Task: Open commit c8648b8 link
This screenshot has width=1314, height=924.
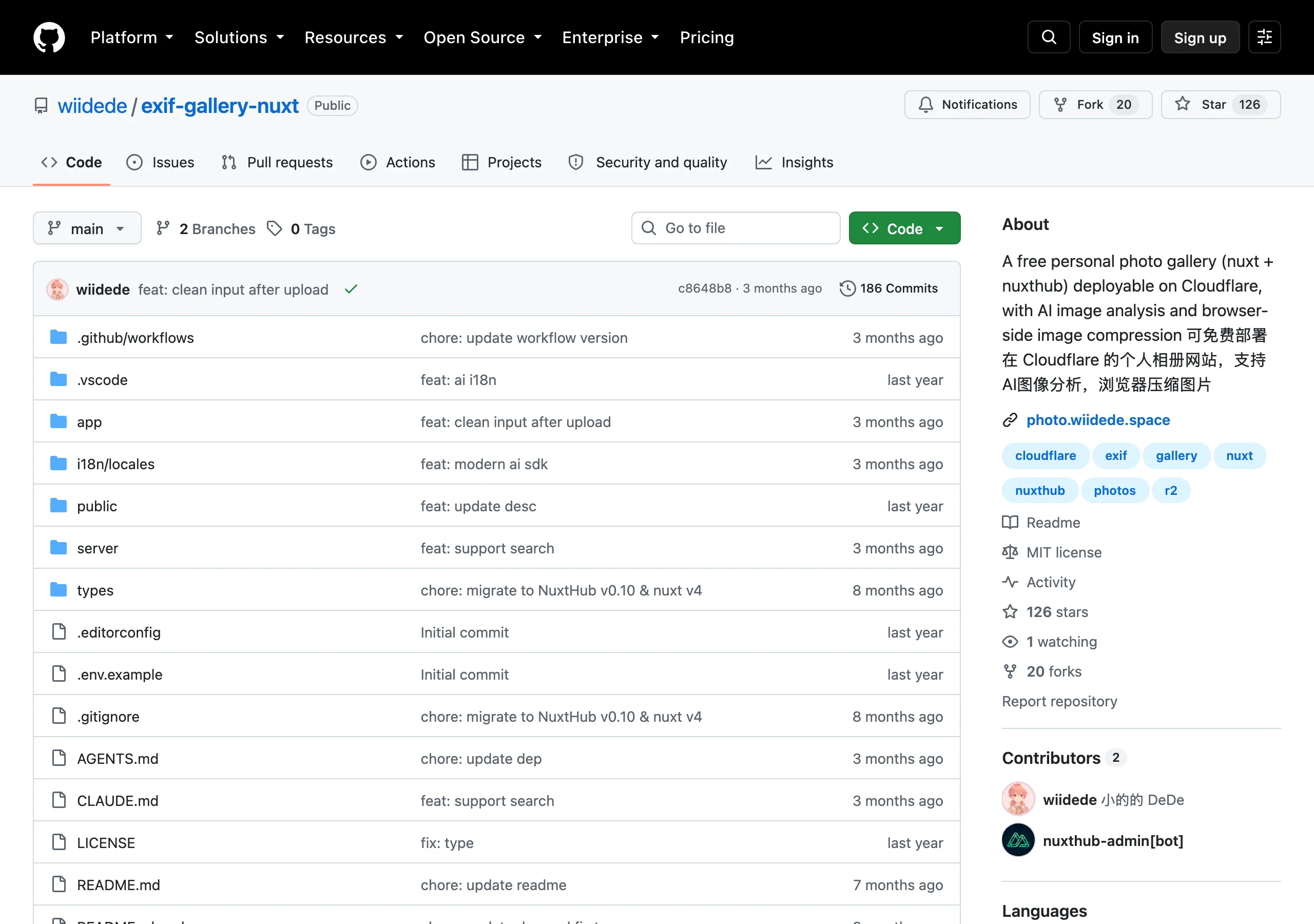Action: tap(705, 288)
